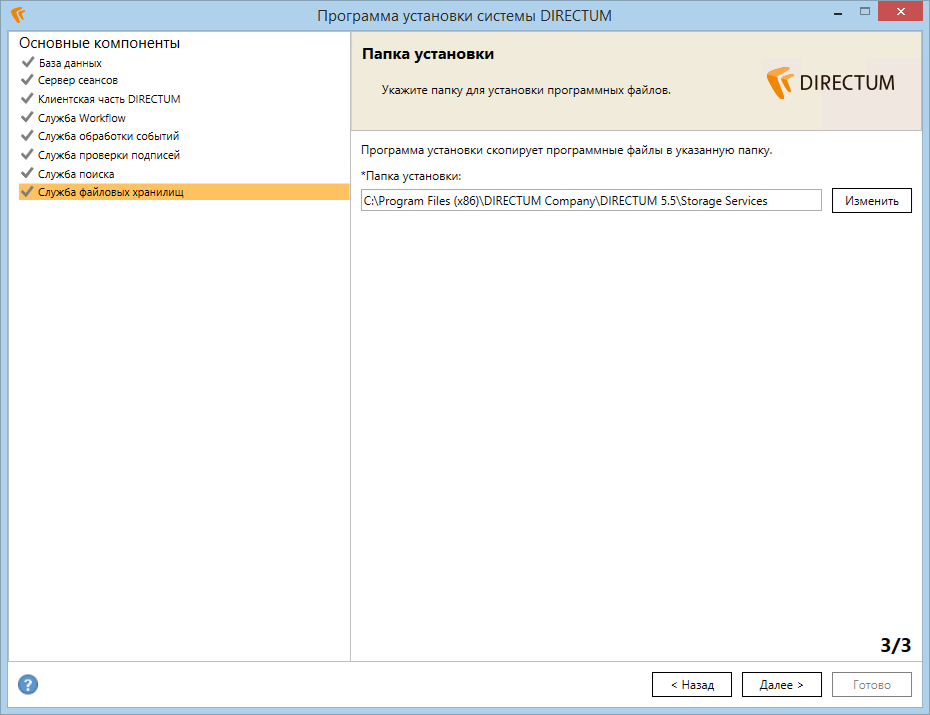Viewport: 930px width, 715px height.
Task: Minimize the installer window
Action: tap(838, 12)
